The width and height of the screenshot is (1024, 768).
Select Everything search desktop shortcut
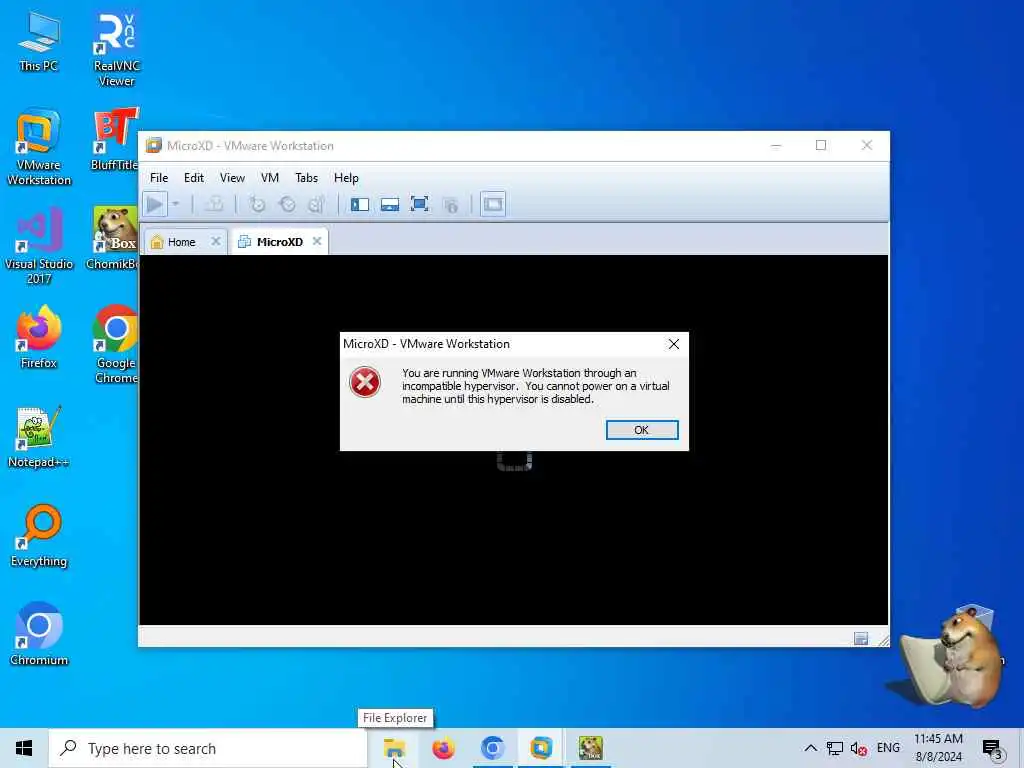pos(39,536)
